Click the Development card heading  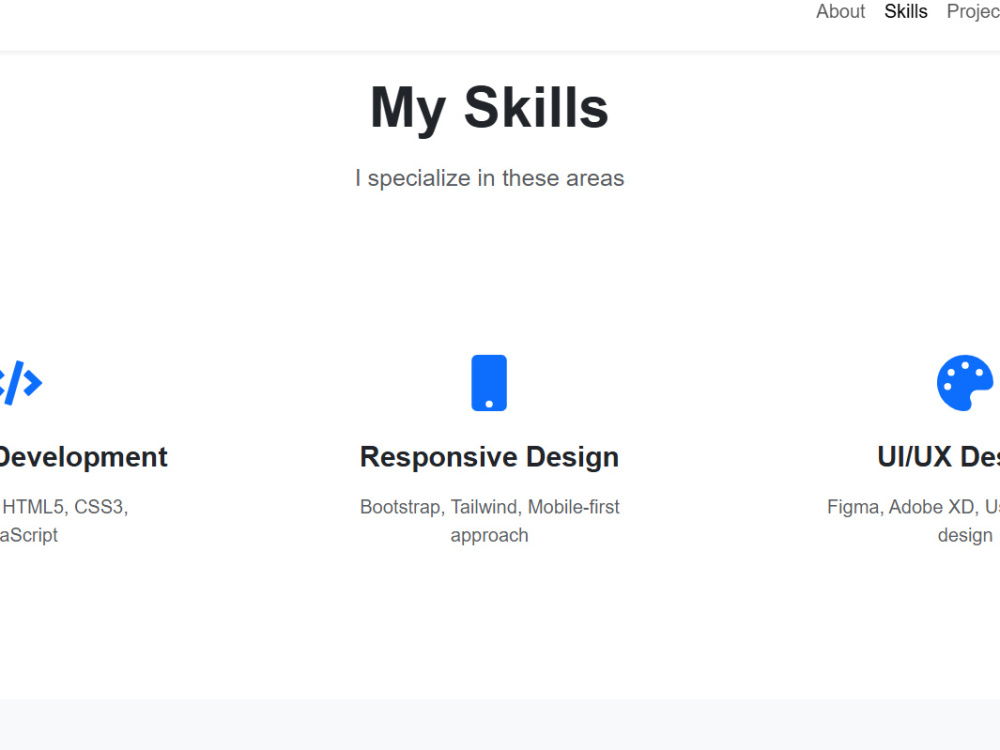pyautogui.click(x=84, y=457)
